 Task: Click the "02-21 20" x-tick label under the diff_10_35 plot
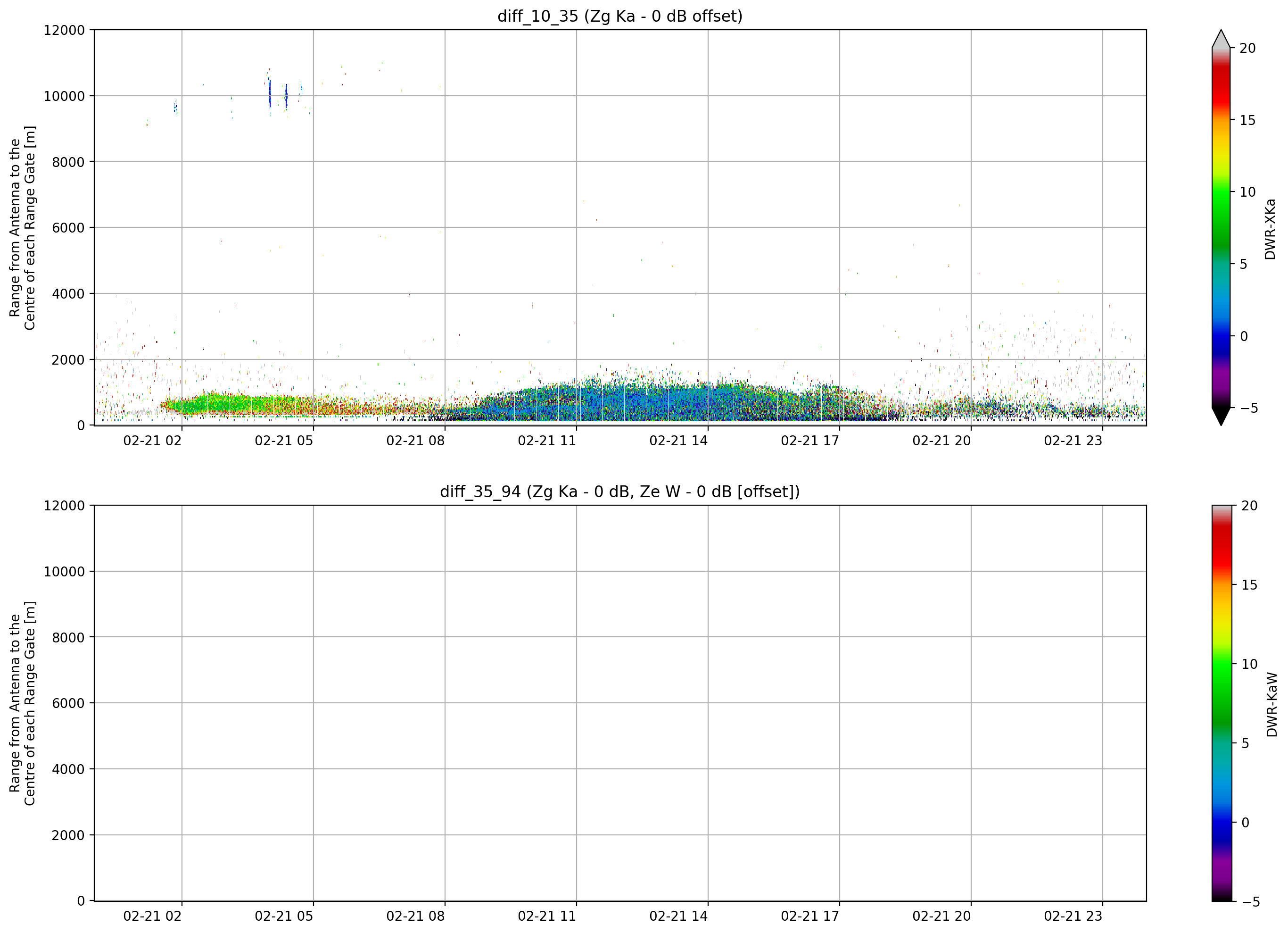tap(941, 441)
